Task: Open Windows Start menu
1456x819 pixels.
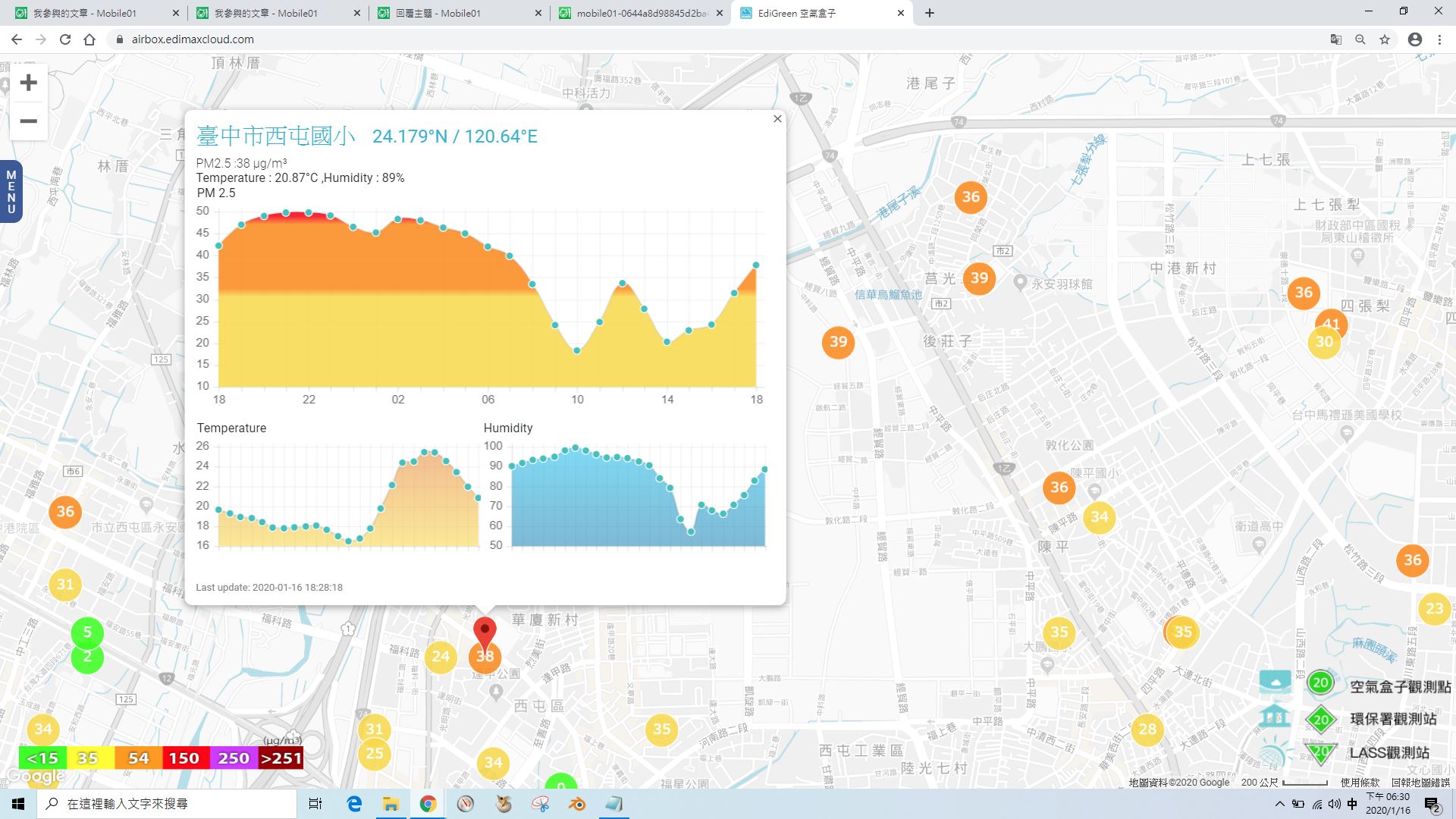Action: tap(18, 804)
